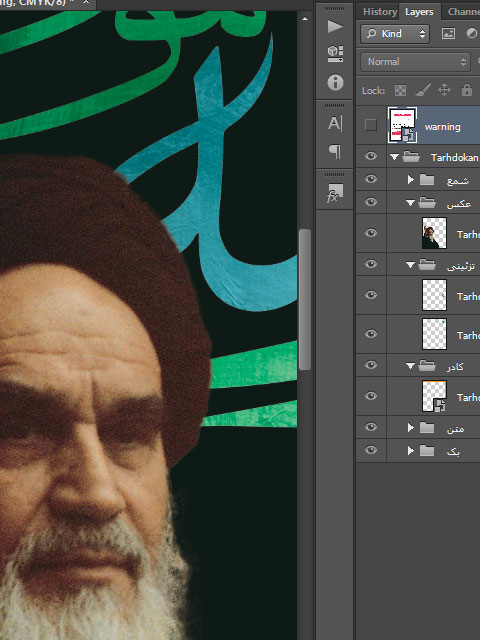Image resolution: width=480 pixels, height=640 pixels.
Task: Expand the متن group
Action: tap(411, 428)
